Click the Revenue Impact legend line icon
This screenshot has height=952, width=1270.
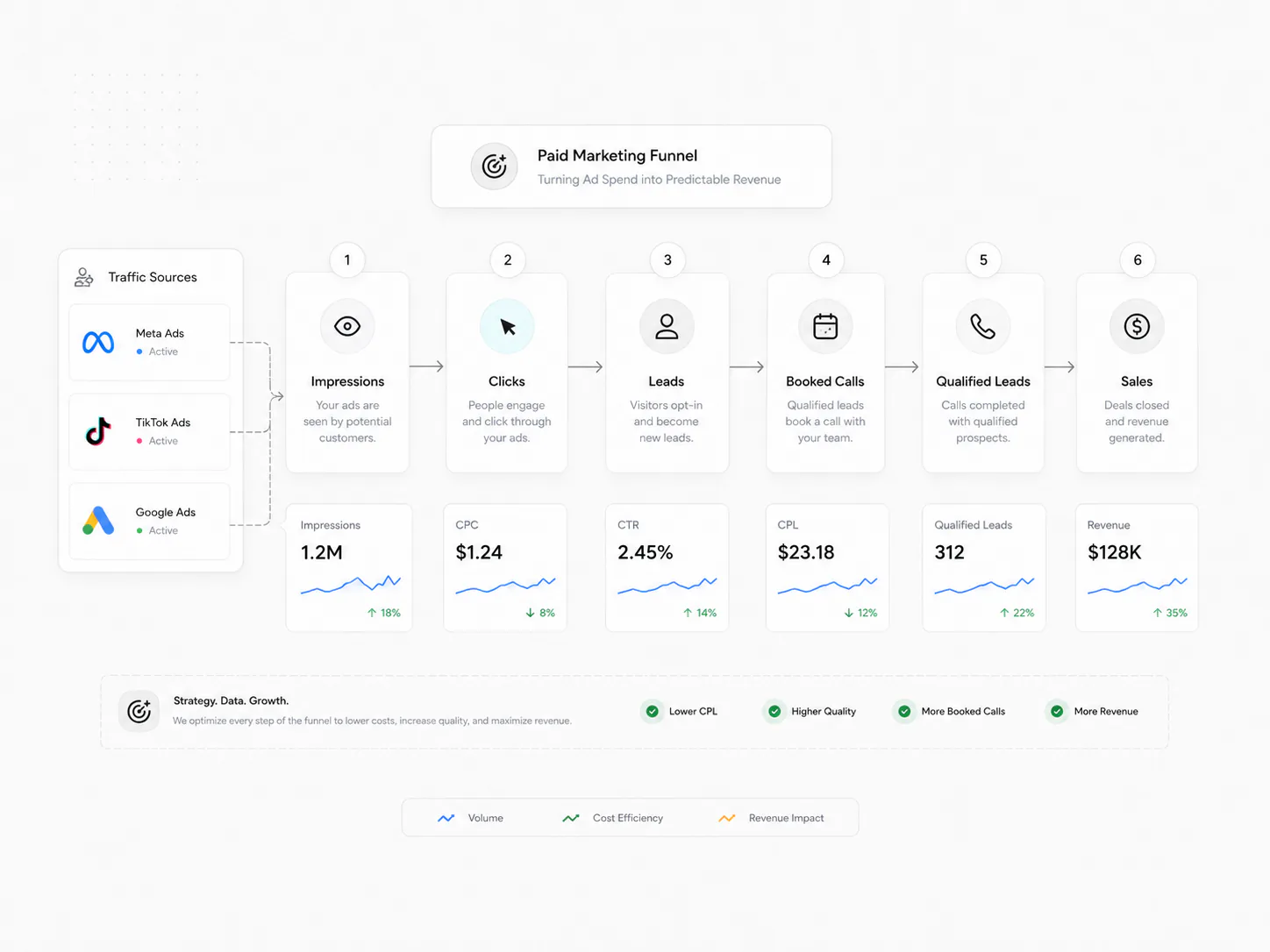727,818
